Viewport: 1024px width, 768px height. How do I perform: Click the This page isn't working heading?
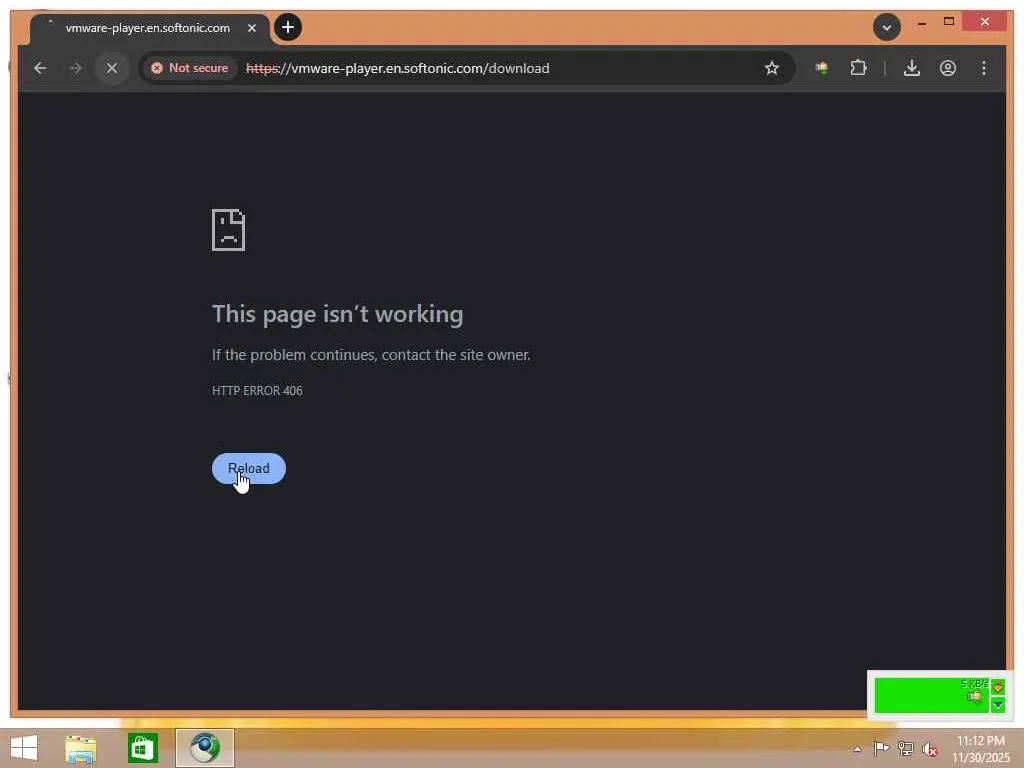click(338, 314)
